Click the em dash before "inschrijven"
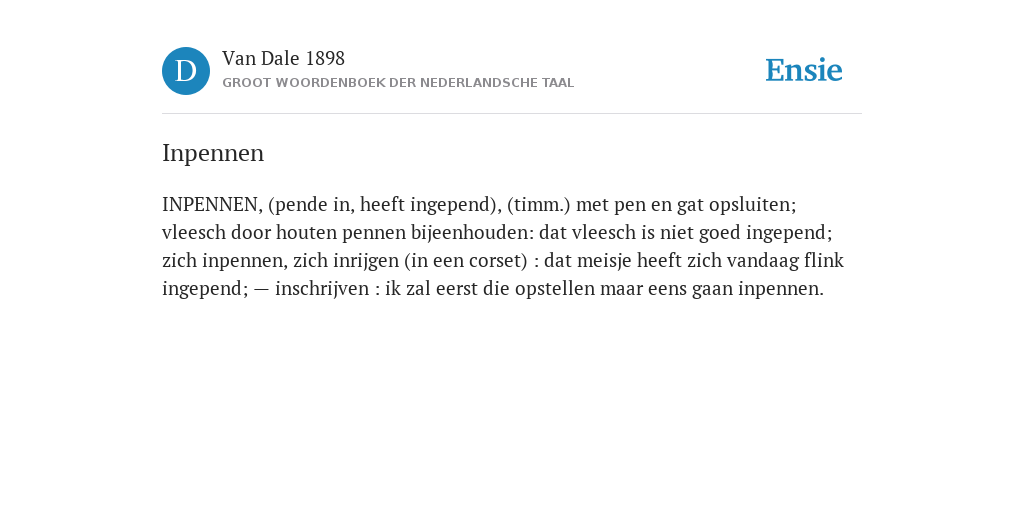 click(x=261, y=289)
